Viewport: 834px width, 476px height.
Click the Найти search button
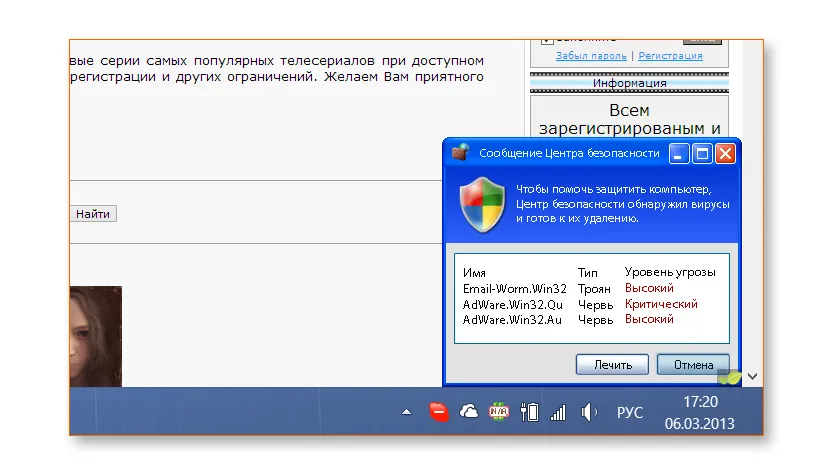pyautogui.click(x=93, y=214)
